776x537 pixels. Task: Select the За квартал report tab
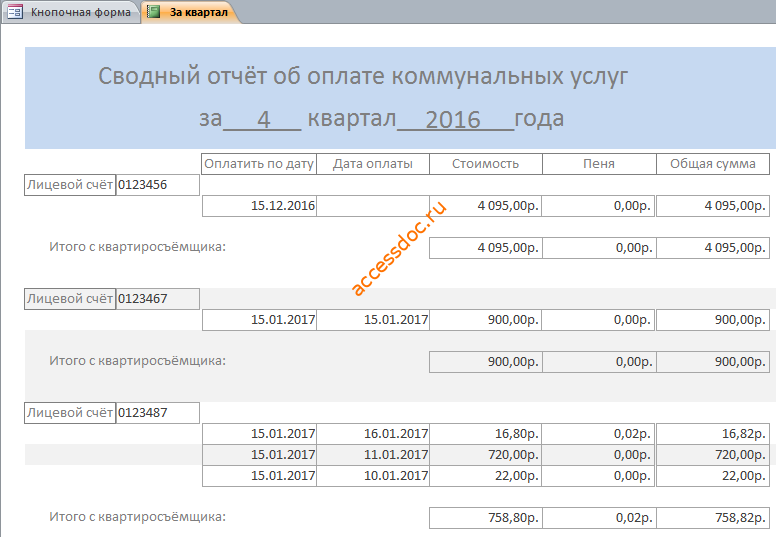(191, 12)
